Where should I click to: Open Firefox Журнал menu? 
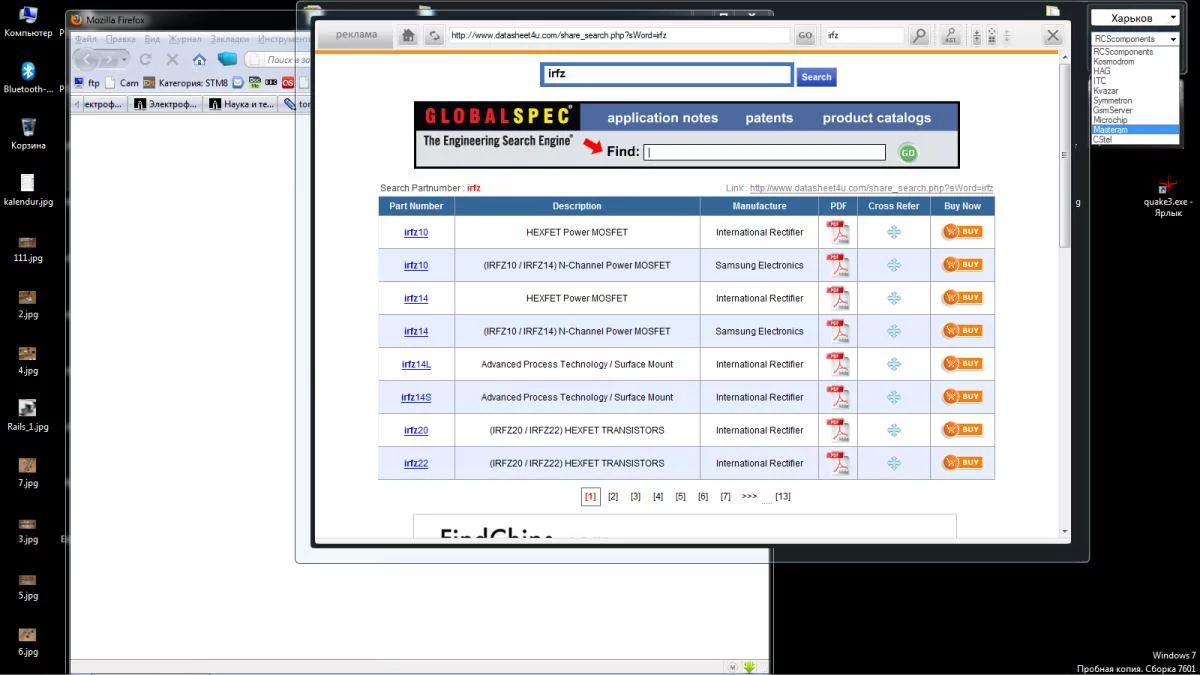click(x=185, y=39)
